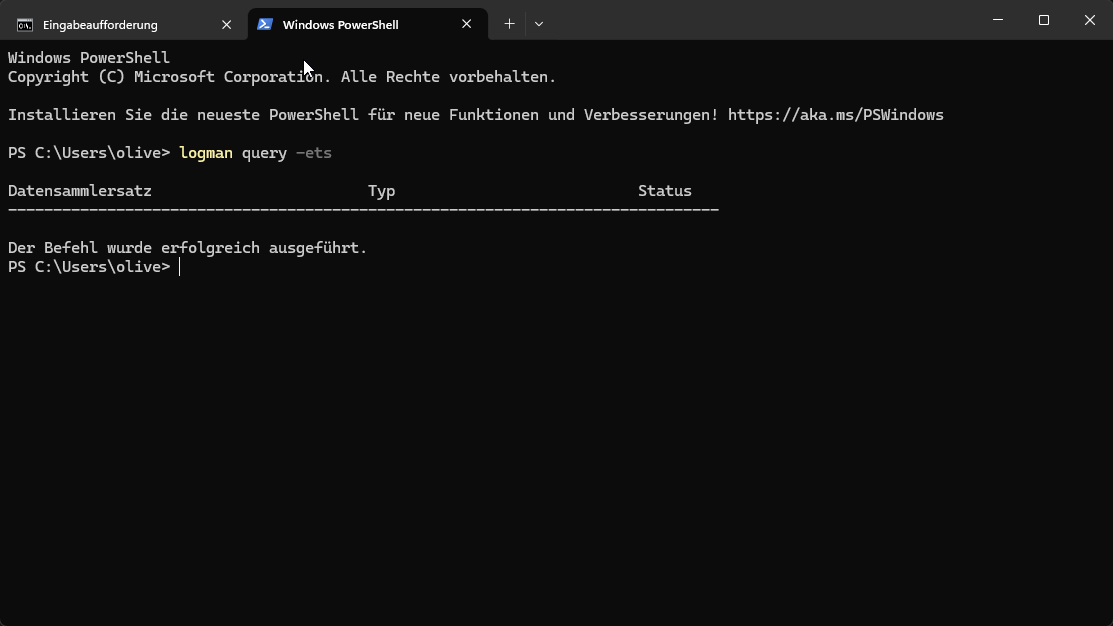Image resolution: width=1113 pixels, height=626 pixels.
Task: Click the success message line
Action: coord(187,248)
